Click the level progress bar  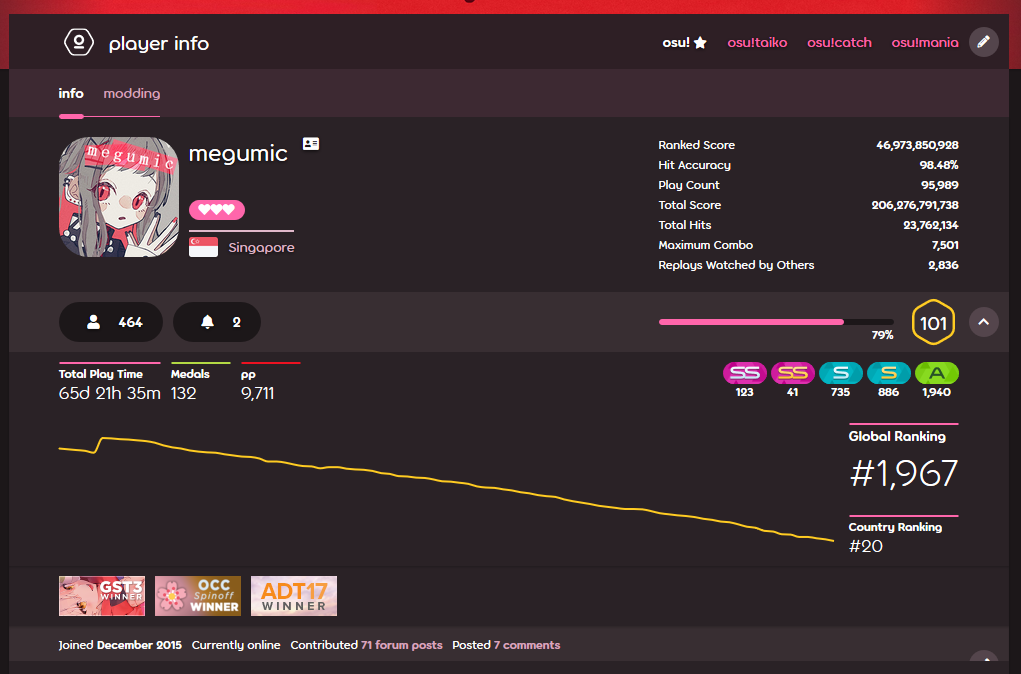776,322
